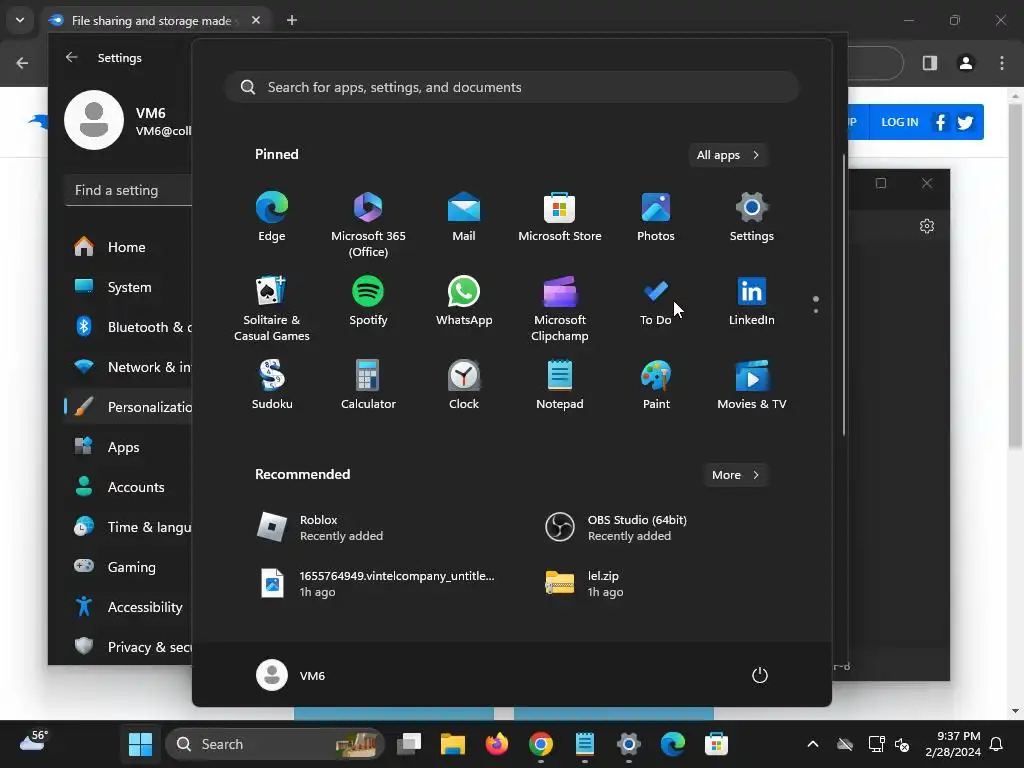The width and height of the screenshot is (1024, 768).
Task: Click VM6 profile picture in Settings
Action: (94, 120)
